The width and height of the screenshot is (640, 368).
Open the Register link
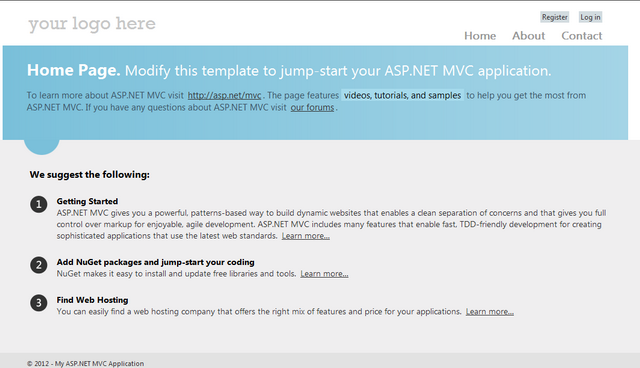[x=554, y=17]
